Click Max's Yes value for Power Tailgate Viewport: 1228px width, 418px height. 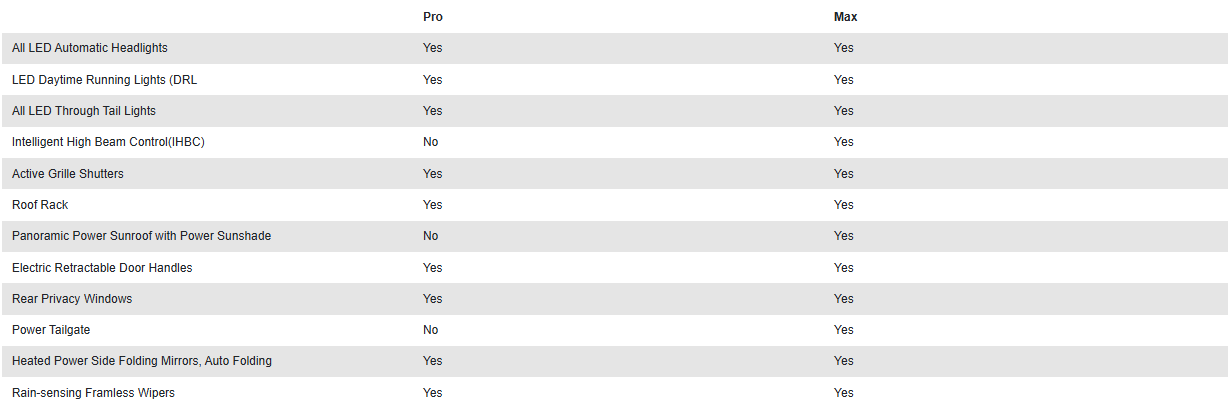[x=844, y=330]
